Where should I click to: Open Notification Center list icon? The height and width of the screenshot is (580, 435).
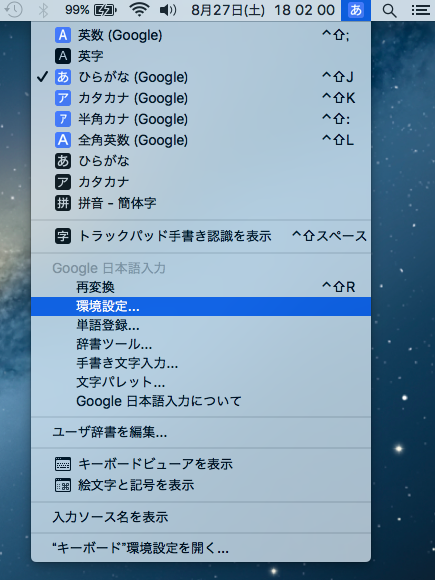click(421, 10)
